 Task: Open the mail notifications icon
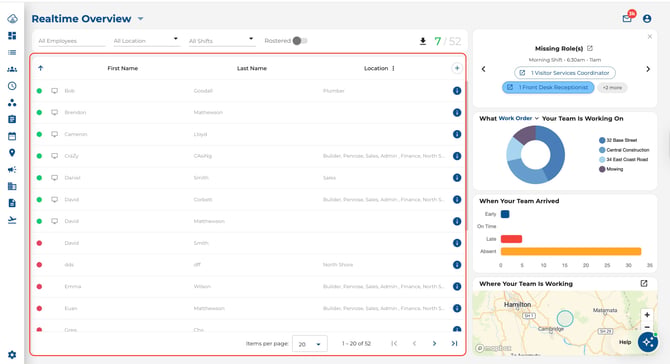pos(627,18)
